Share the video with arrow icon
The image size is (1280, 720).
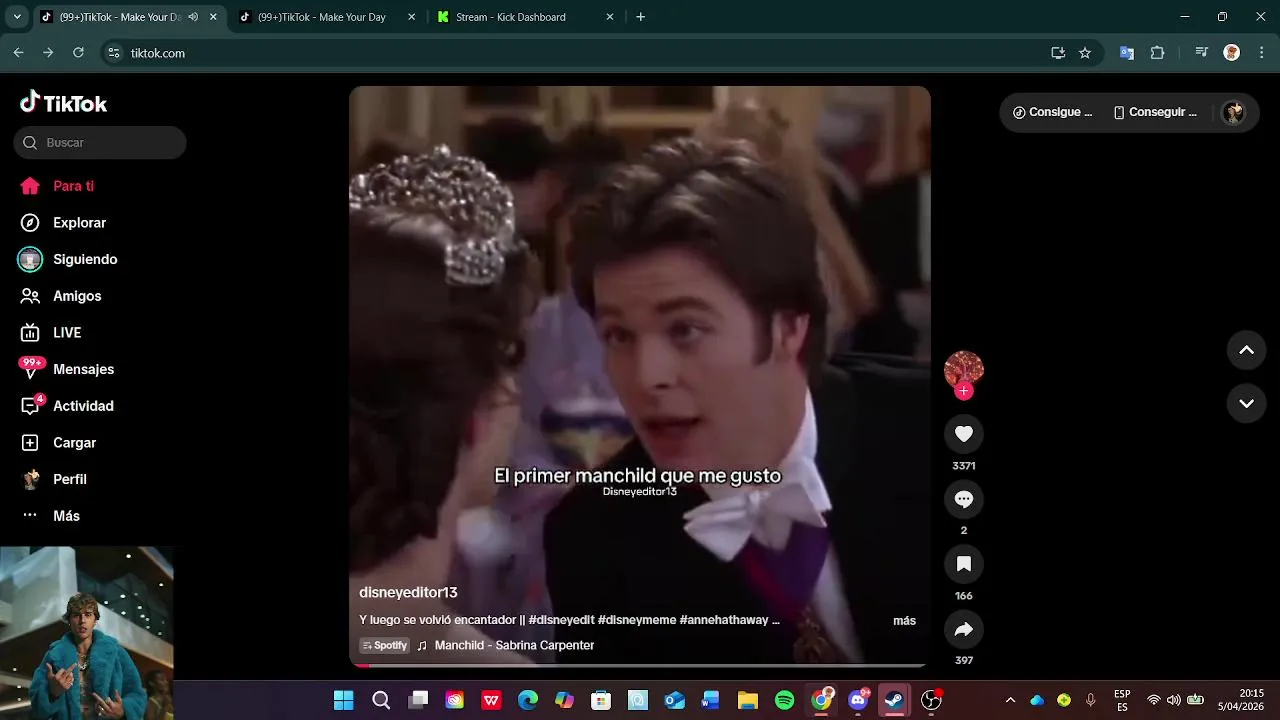964,629
